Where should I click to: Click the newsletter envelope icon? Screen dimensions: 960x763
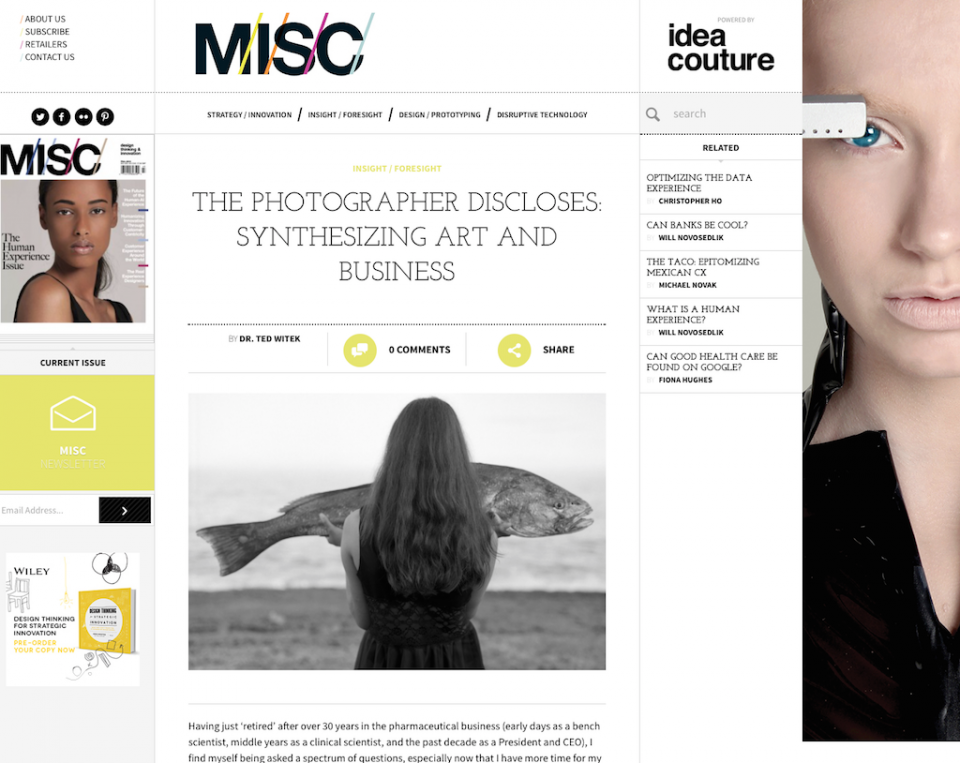coord(73,413)
